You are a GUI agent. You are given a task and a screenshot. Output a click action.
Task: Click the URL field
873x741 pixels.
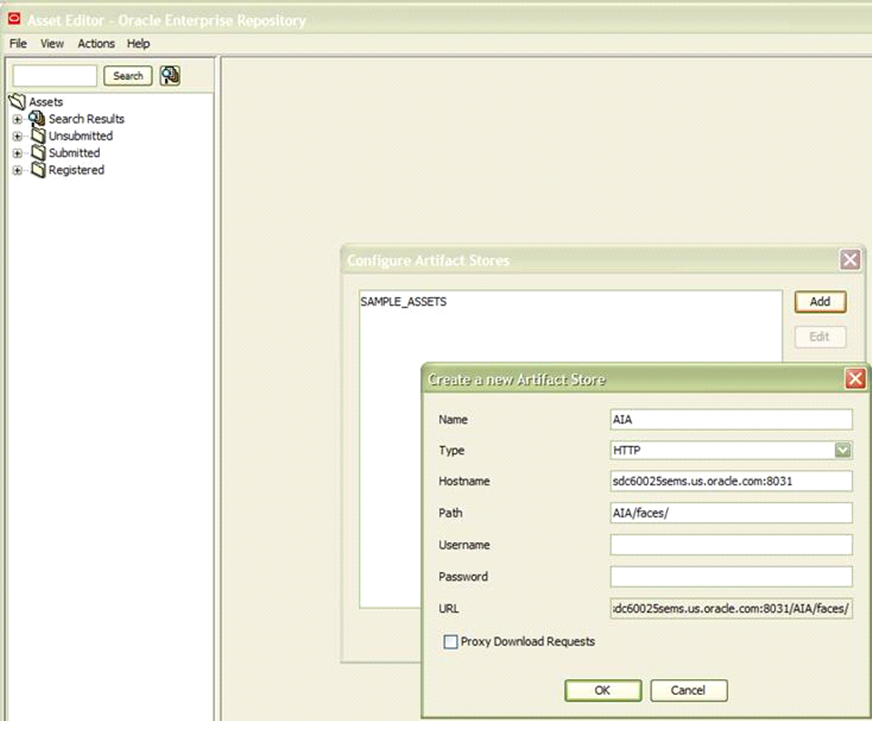[731, 608]
